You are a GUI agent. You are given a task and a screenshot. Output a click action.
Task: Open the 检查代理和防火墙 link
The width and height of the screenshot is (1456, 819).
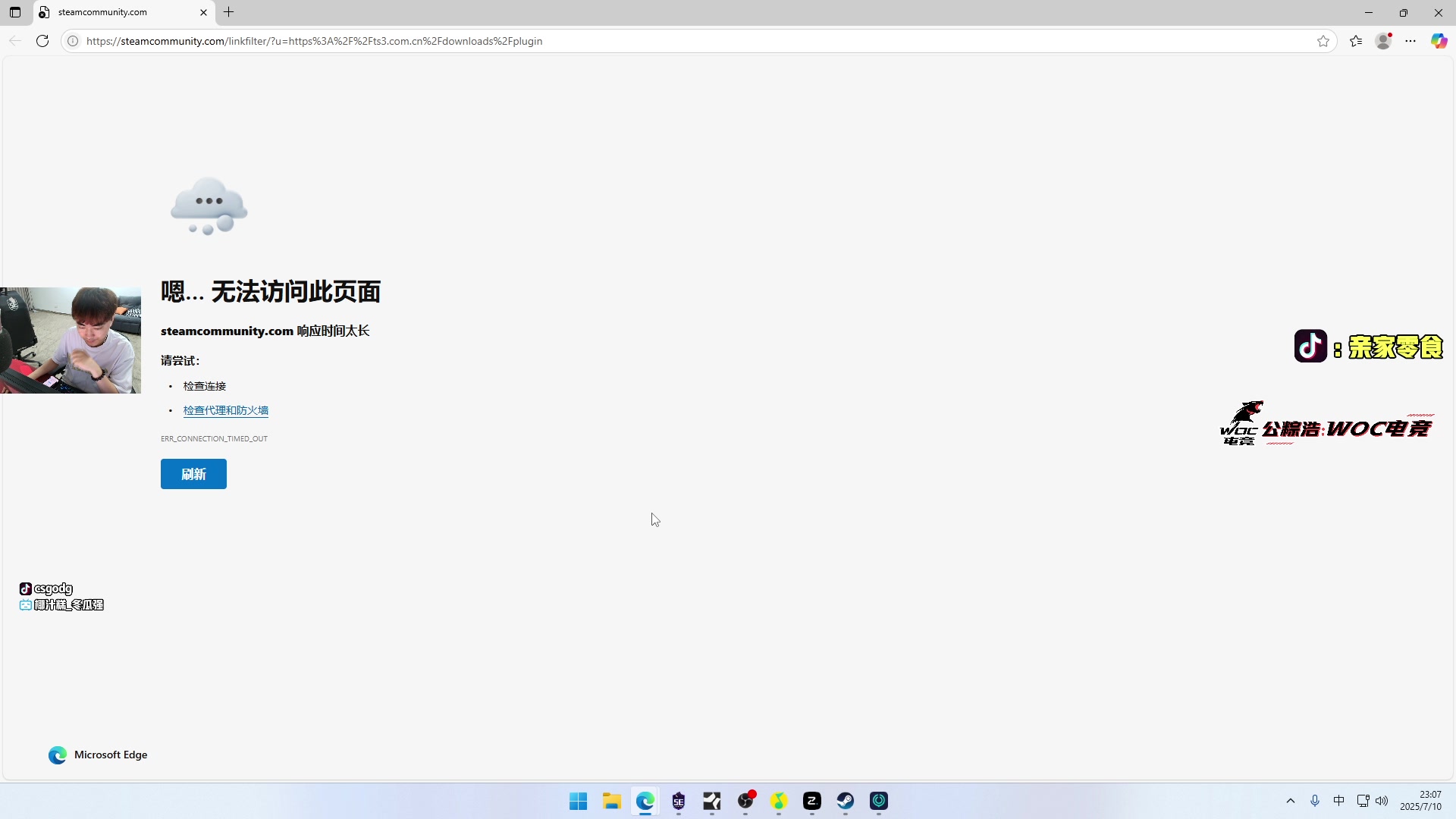click(x=226, y=410)
